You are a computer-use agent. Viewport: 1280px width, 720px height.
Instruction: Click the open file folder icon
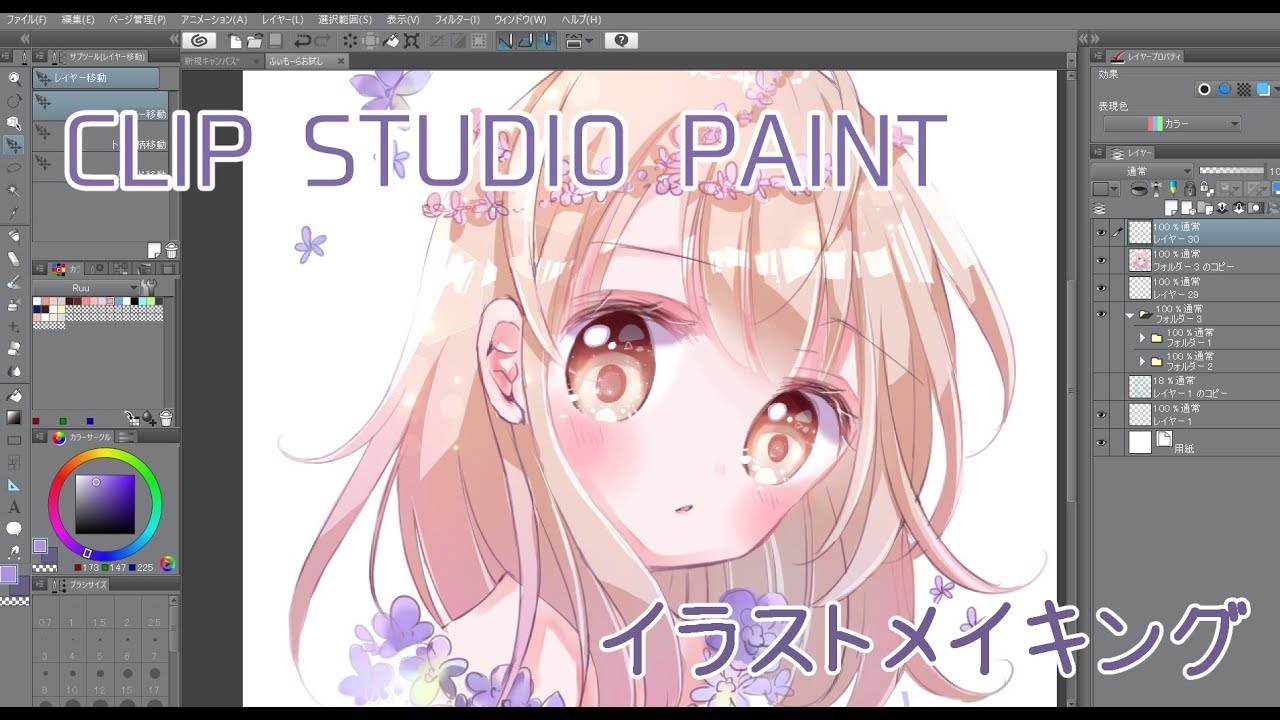[x=254, y=41]
